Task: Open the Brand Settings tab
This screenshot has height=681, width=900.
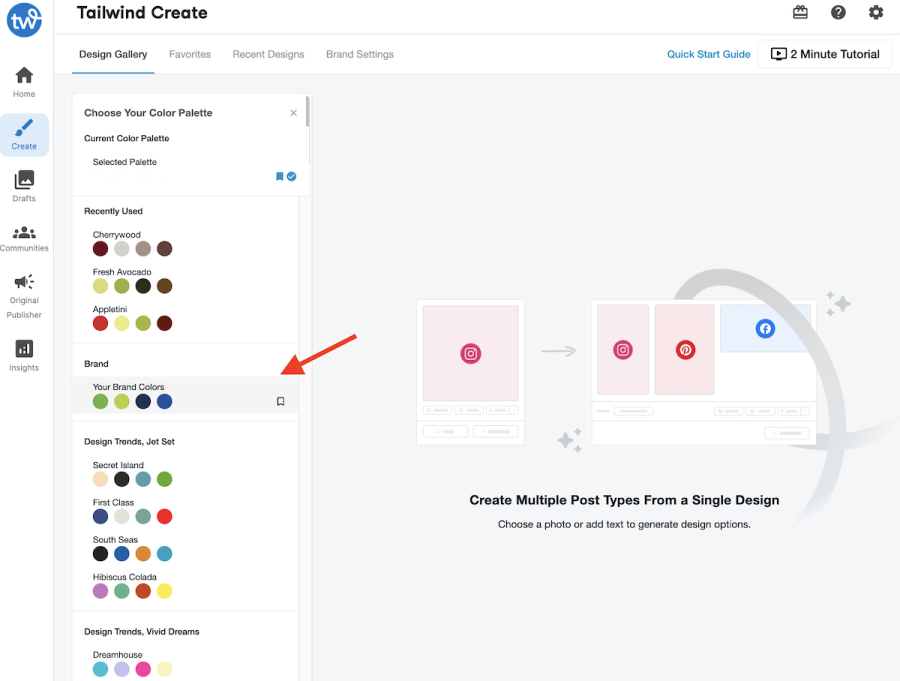Action: click(x=360, y=54)
